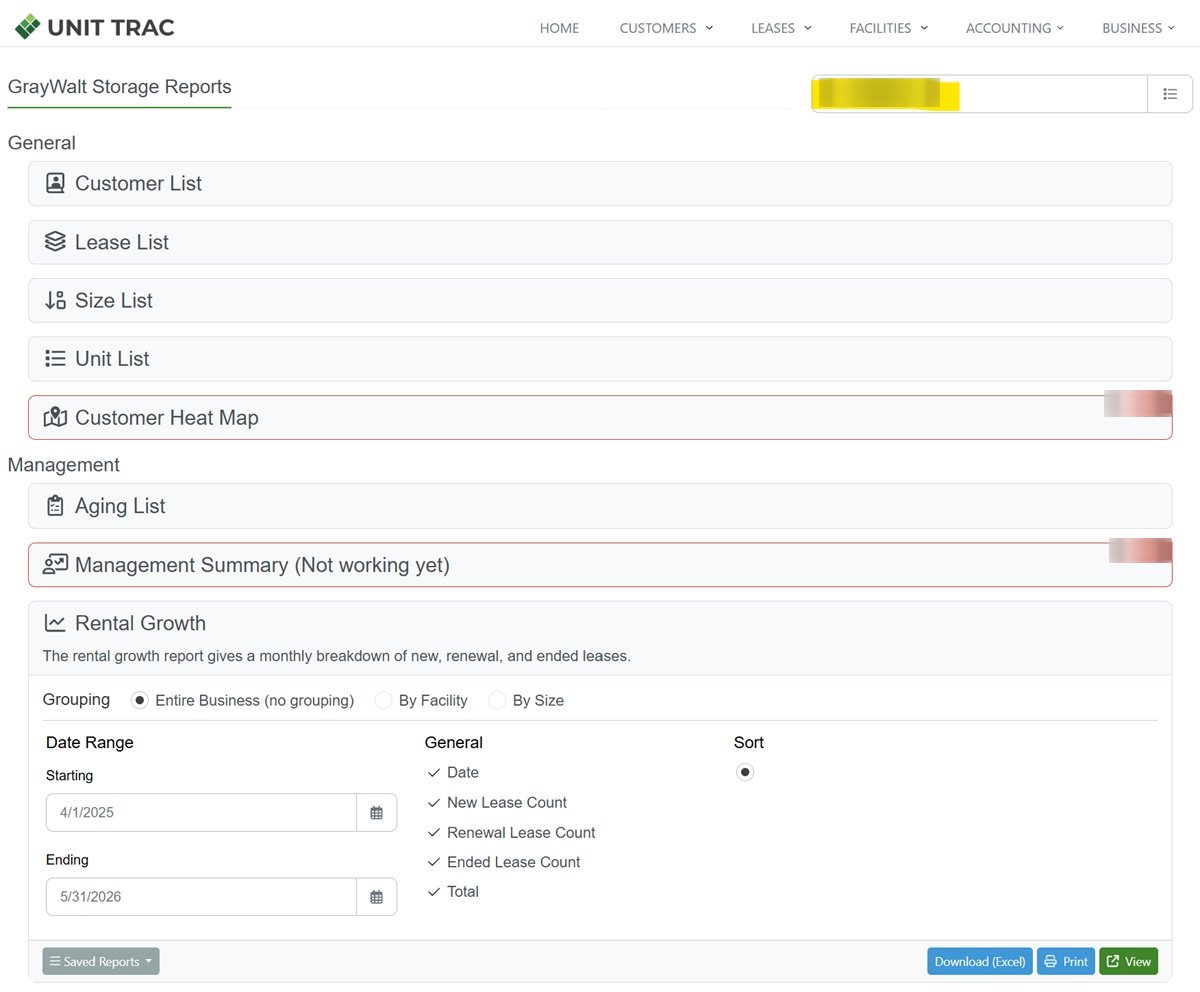
Task: Click the Print button
Action: (x=1066, y=961)
